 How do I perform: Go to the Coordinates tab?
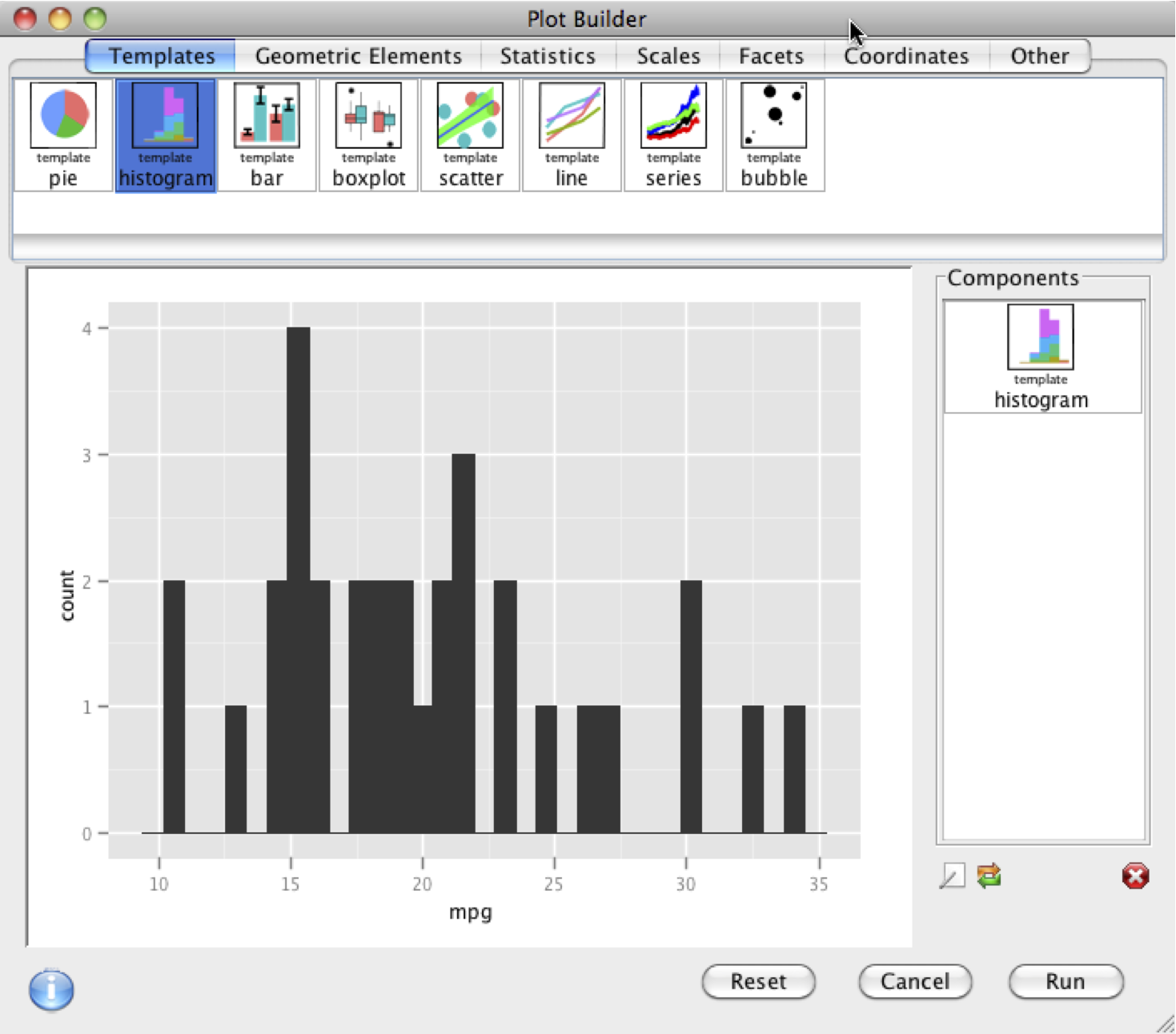pos(907,56)
